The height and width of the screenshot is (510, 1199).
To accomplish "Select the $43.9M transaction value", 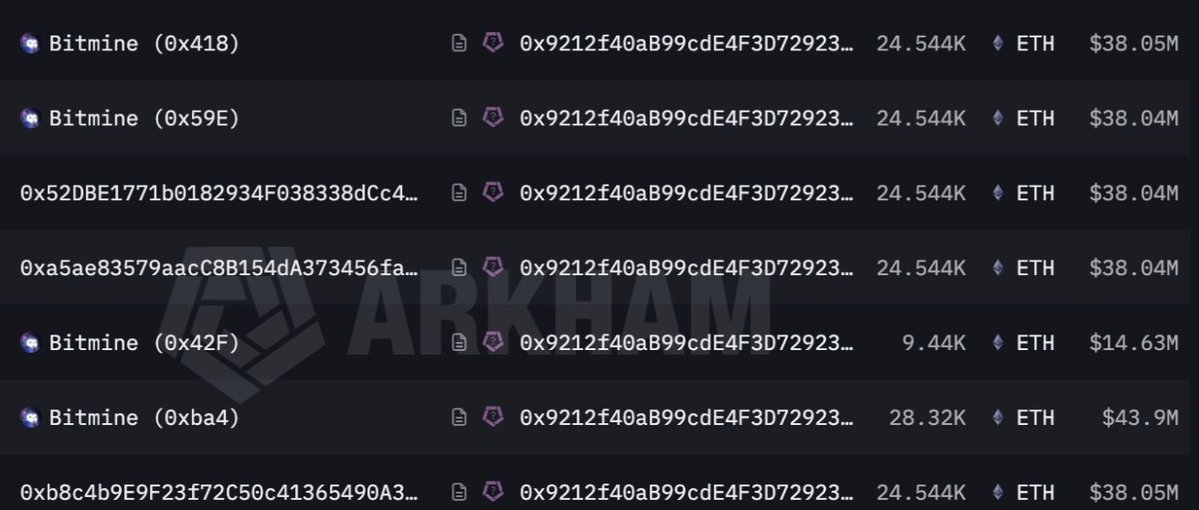I will pos(1140,417).
